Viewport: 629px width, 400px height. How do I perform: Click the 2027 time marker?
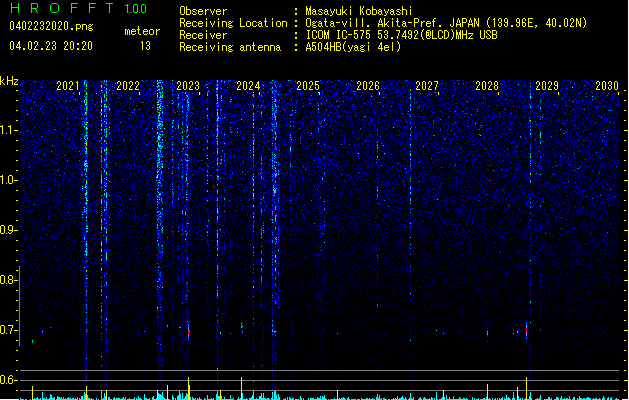point(427,86)
